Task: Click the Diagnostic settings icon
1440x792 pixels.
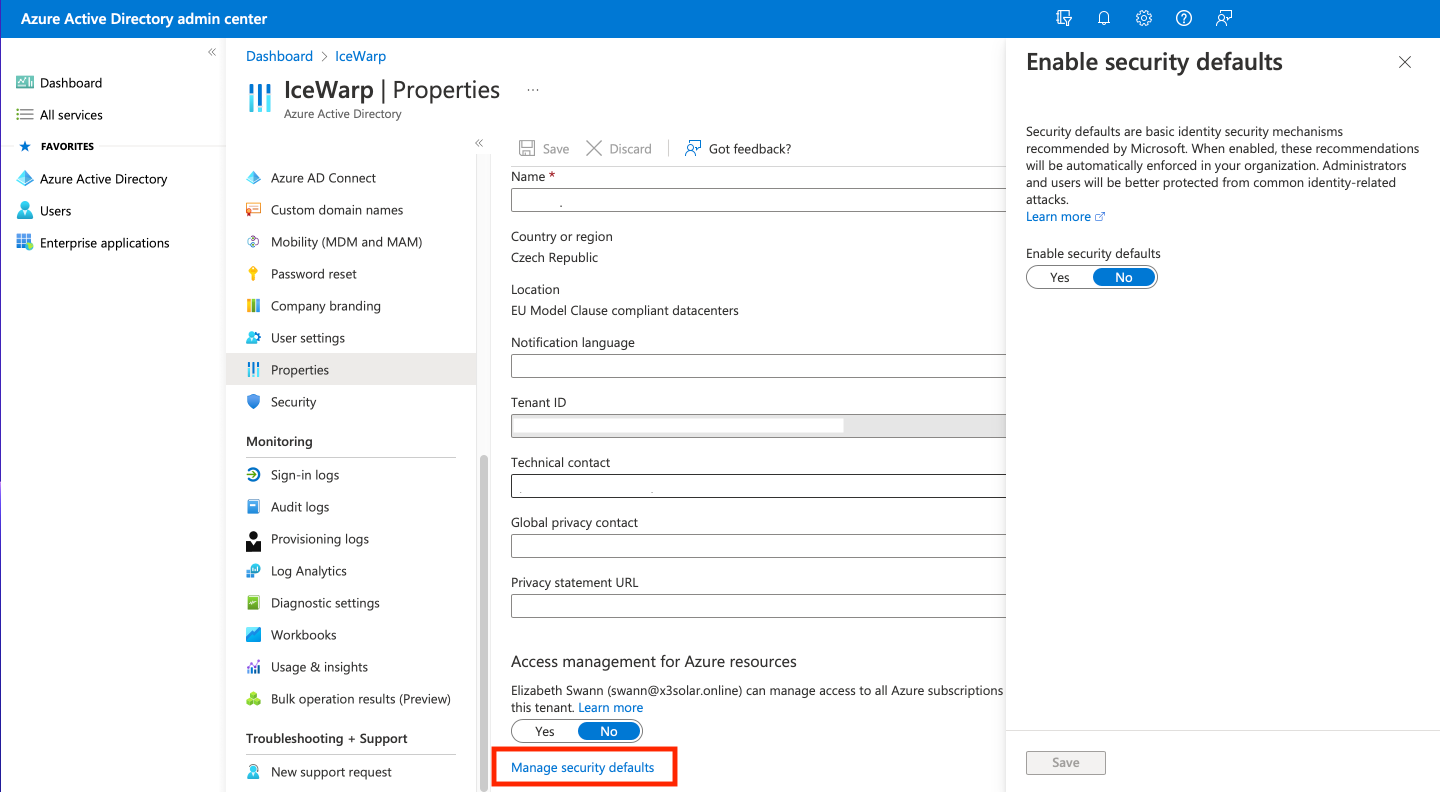Action: coord(253,603)
